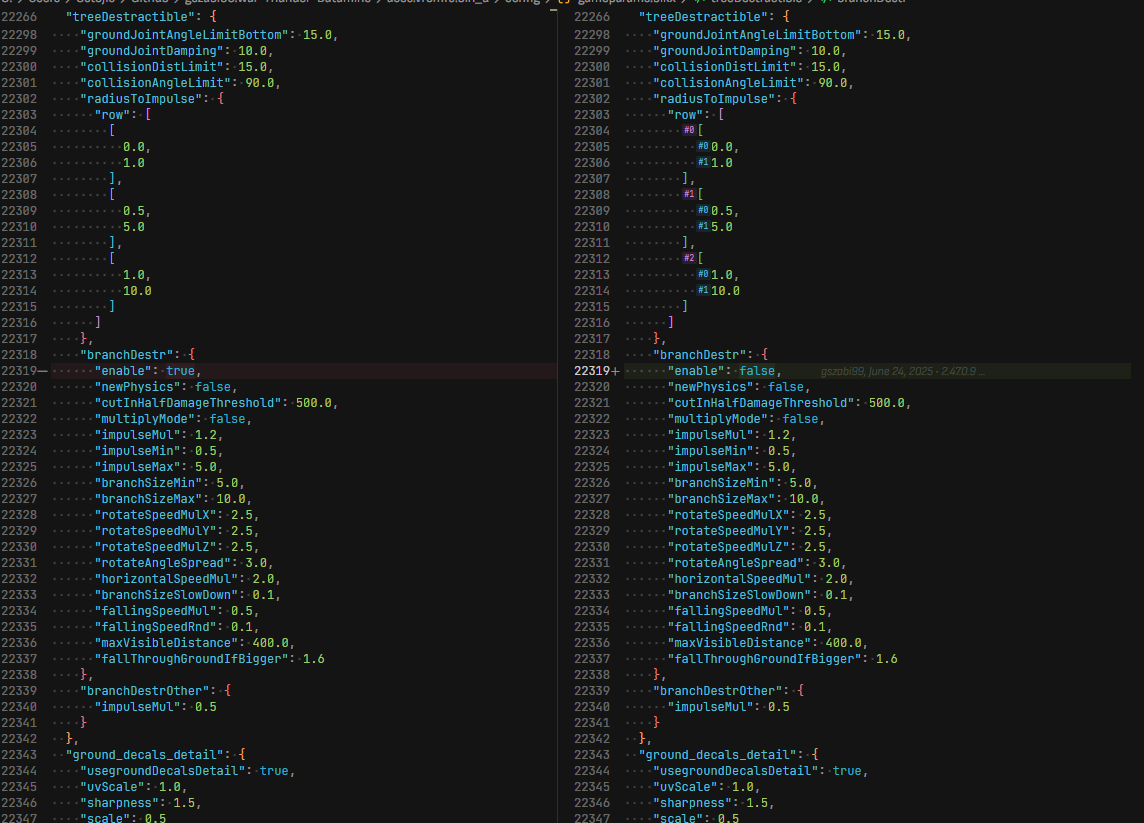Click "fallingSpeedRnd" in the right pane
The width and height of the screenshot is (1144, 823).
(728, 627)
